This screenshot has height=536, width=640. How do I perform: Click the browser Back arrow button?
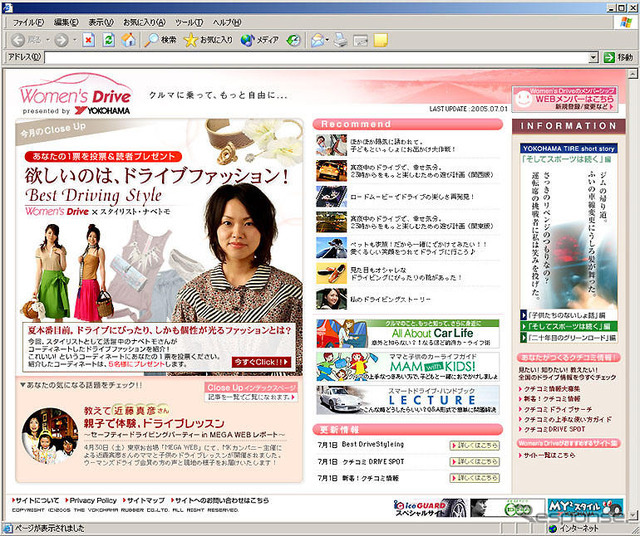[18, 40]
